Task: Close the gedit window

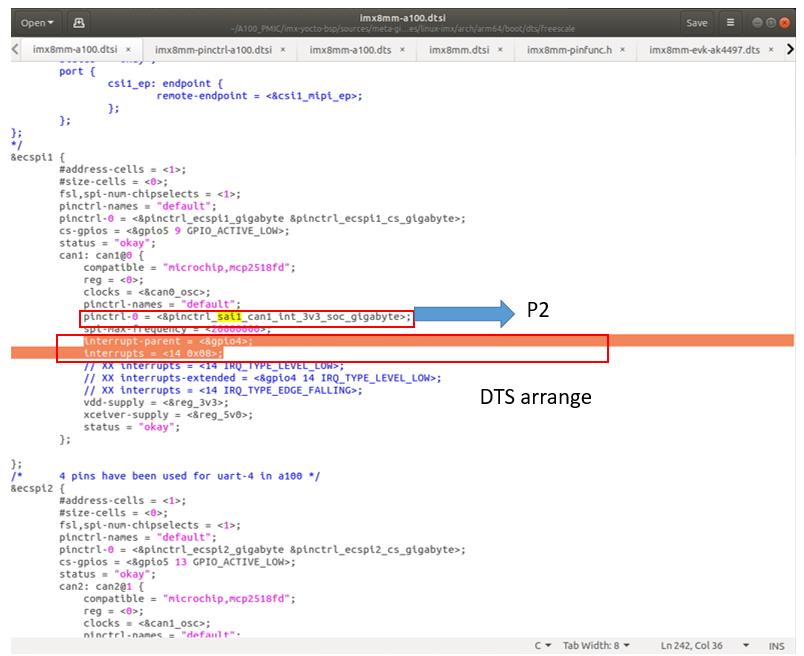Action: coord(785,23)
